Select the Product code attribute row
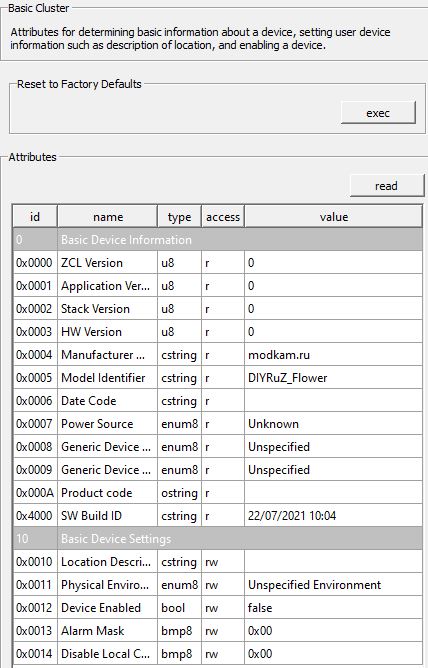Screen dimensions: 428x668 [218, 493]
